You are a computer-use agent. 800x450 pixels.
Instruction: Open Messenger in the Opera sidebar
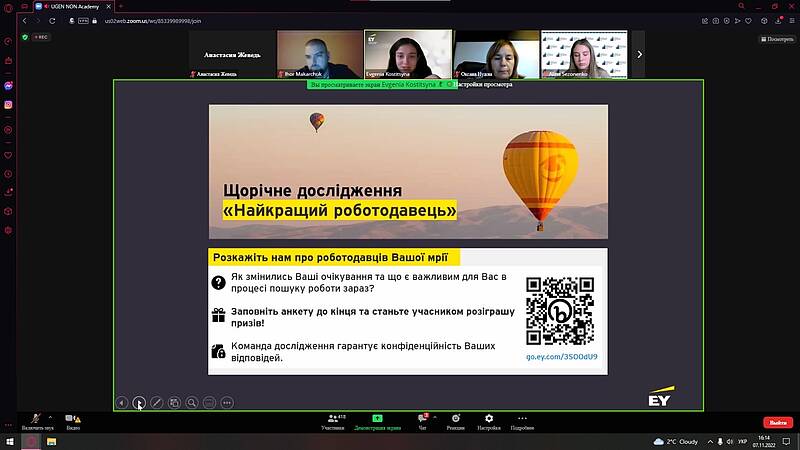tap(8, 86)
